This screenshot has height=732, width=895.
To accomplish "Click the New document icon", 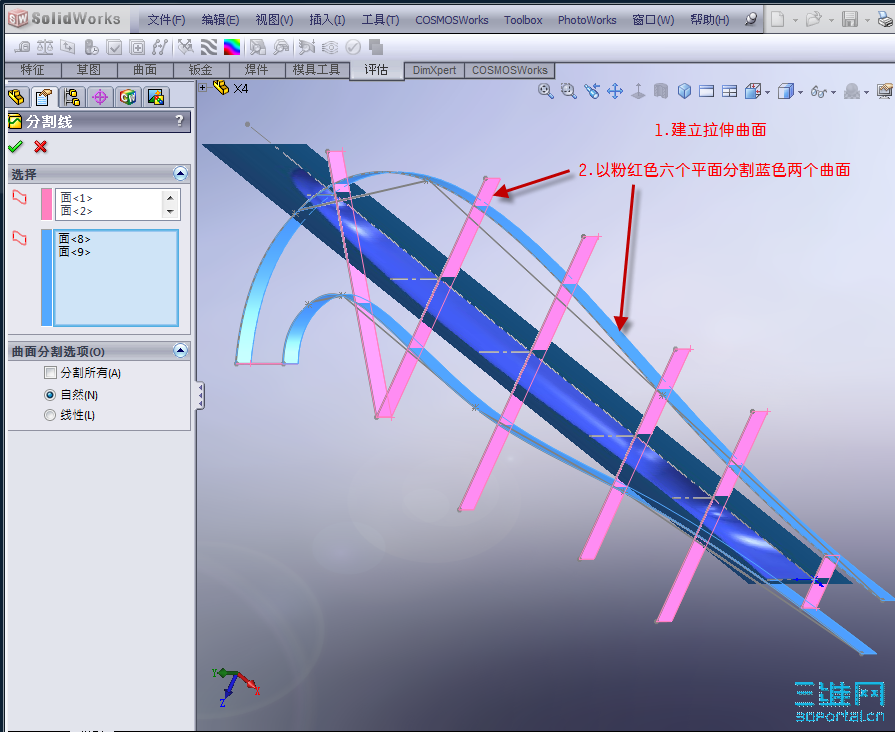I will pos(777,19).
